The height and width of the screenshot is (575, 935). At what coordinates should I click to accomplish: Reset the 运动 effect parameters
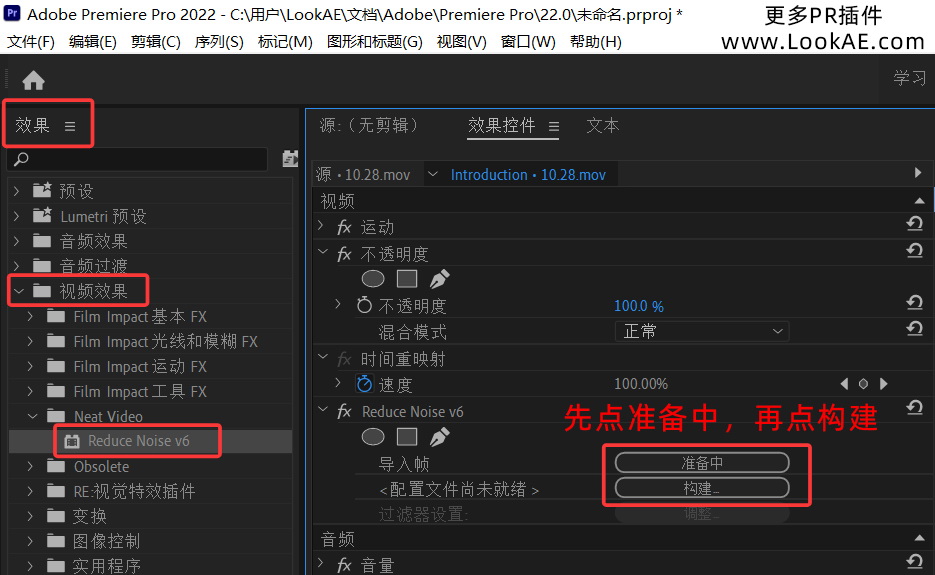click(x=913, y=226)
